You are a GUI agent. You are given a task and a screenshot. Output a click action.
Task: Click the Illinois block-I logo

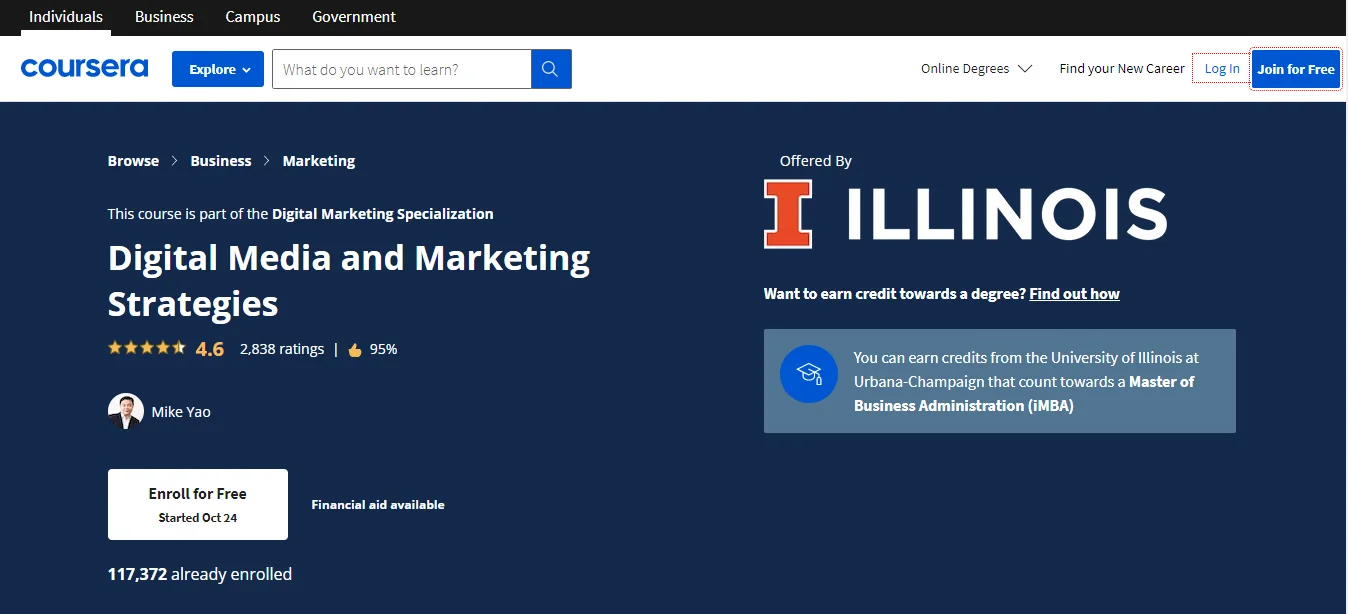pyautogui.click(x=788, y=214)
